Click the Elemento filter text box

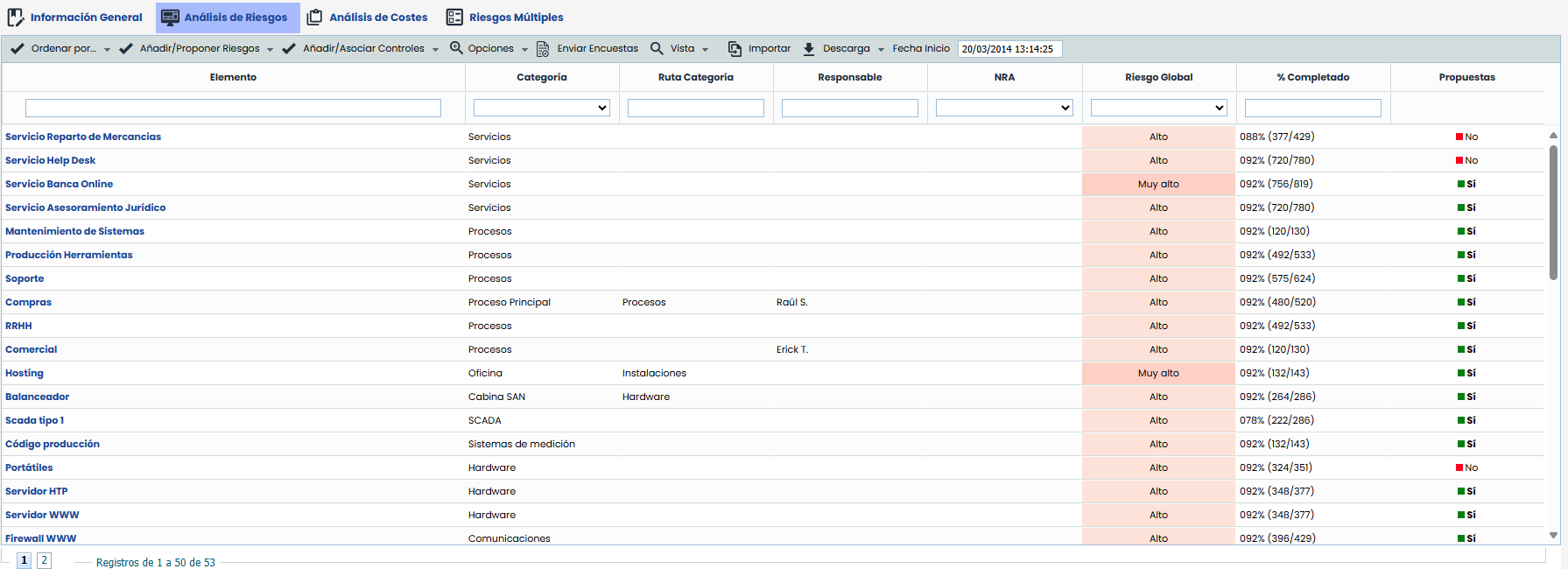[233, 108]
